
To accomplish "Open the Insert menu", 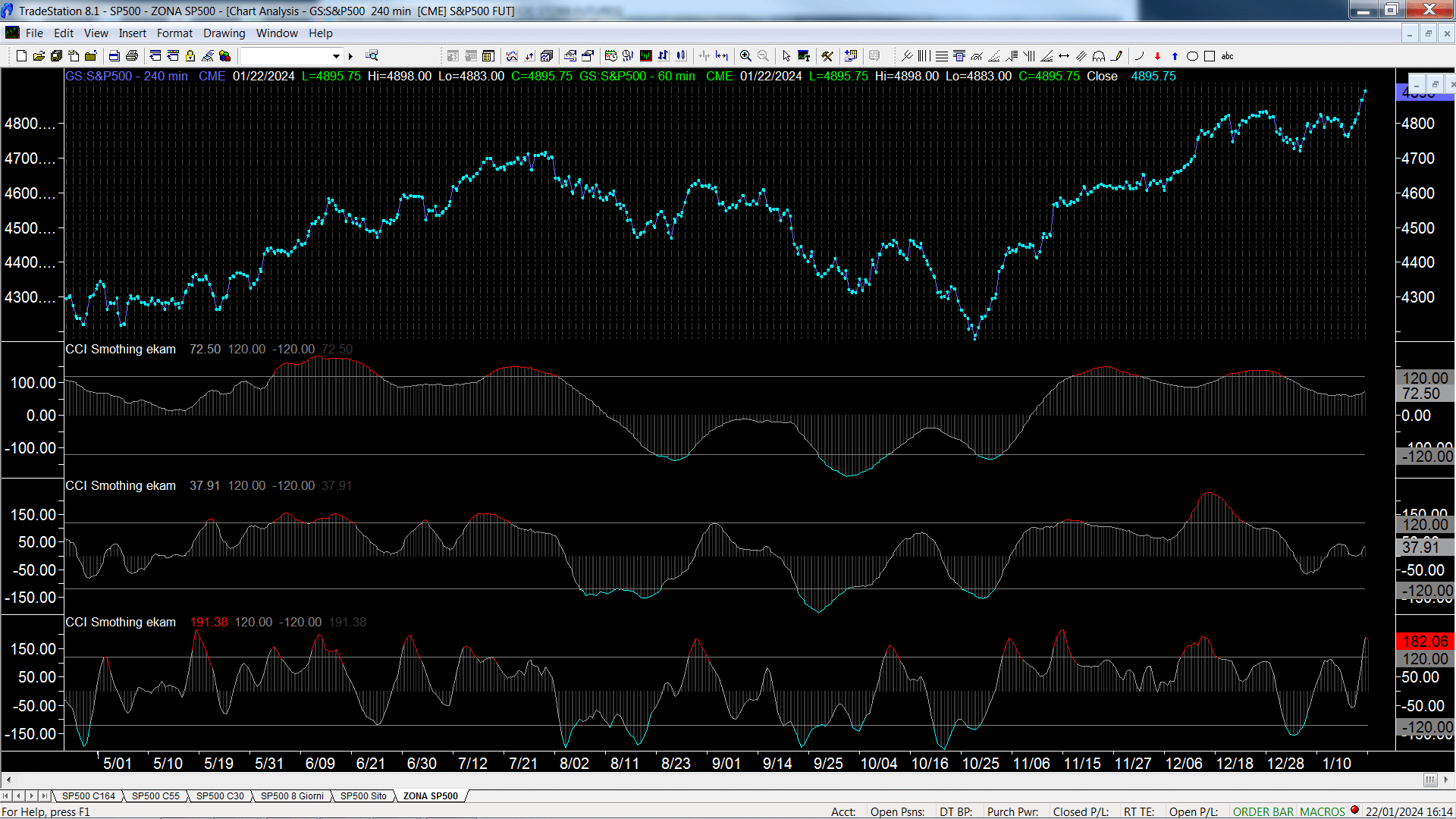I will [x=133, y=33].
